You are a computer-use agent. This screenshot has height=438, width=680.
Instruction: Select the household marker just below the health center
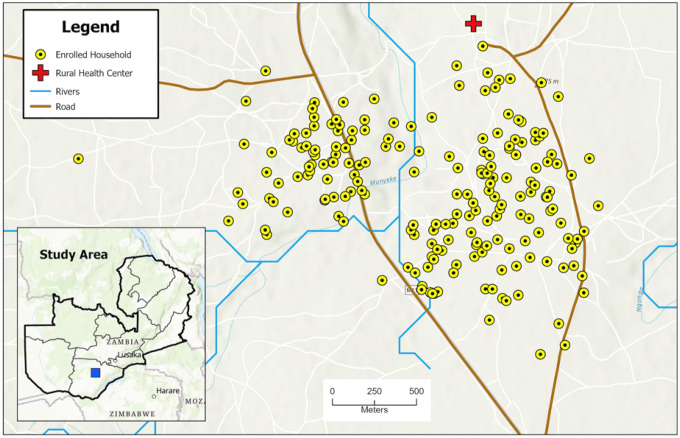click(x=483, y=46)
